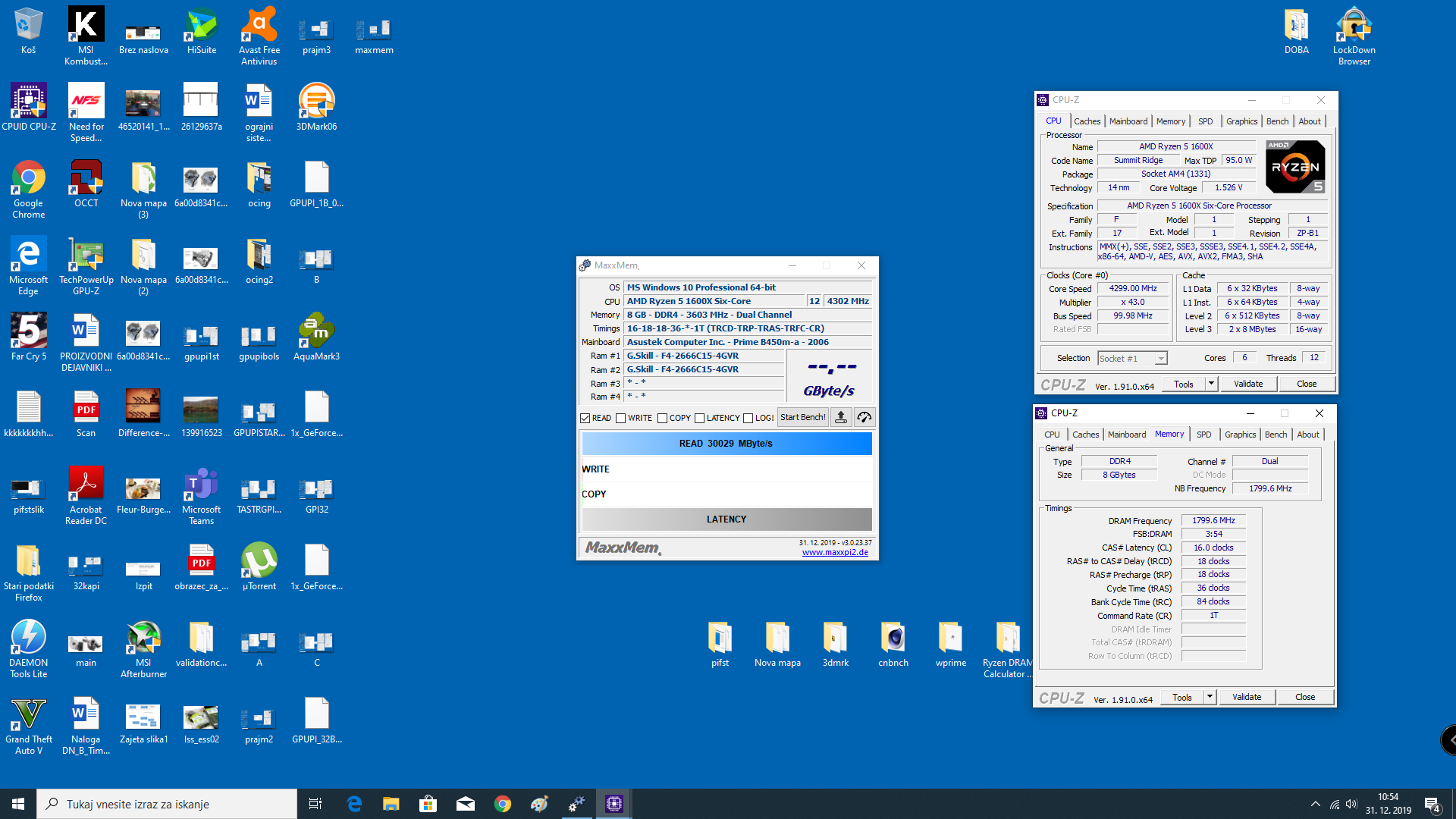The height and width of the screenshot is (819, 1456).
Task: Open File Explorer from the taskbar
Action: (391, 804)
